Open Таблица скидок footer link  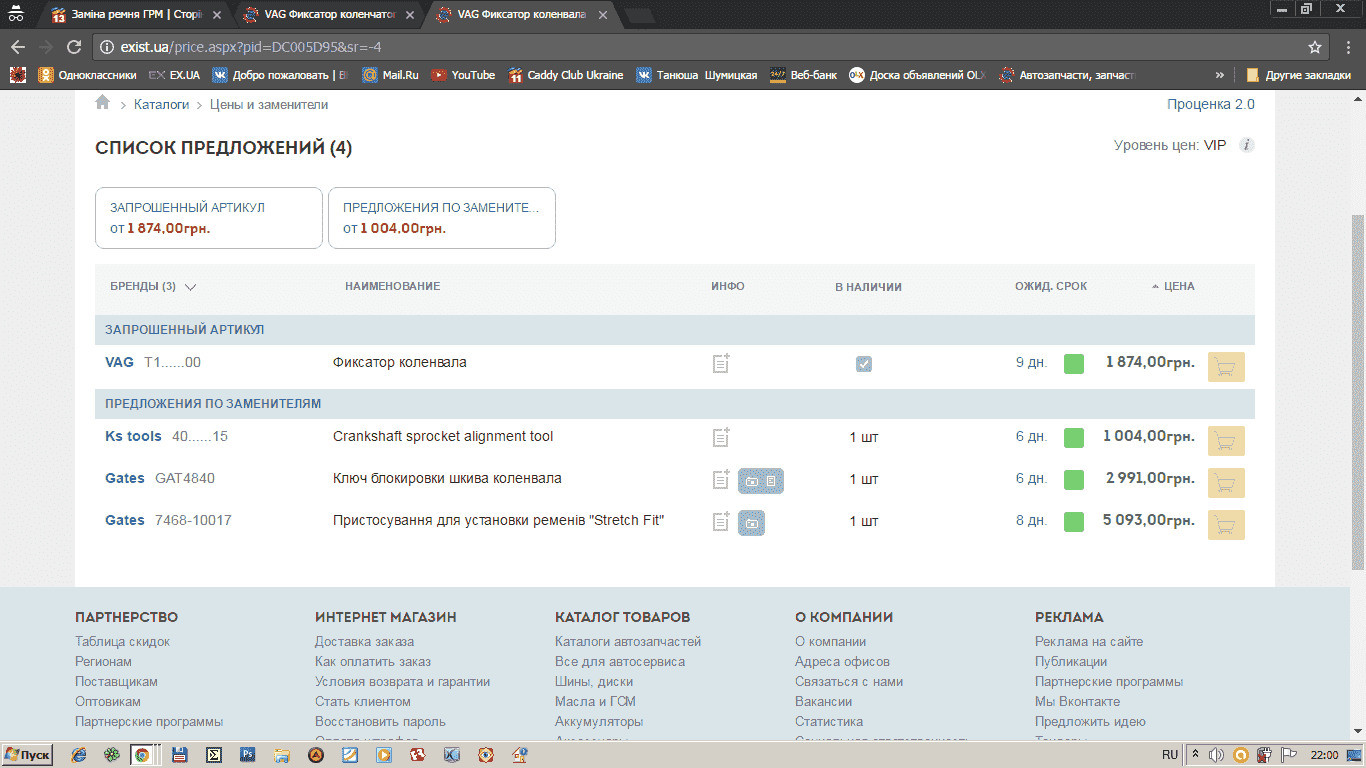pos(122,641)
